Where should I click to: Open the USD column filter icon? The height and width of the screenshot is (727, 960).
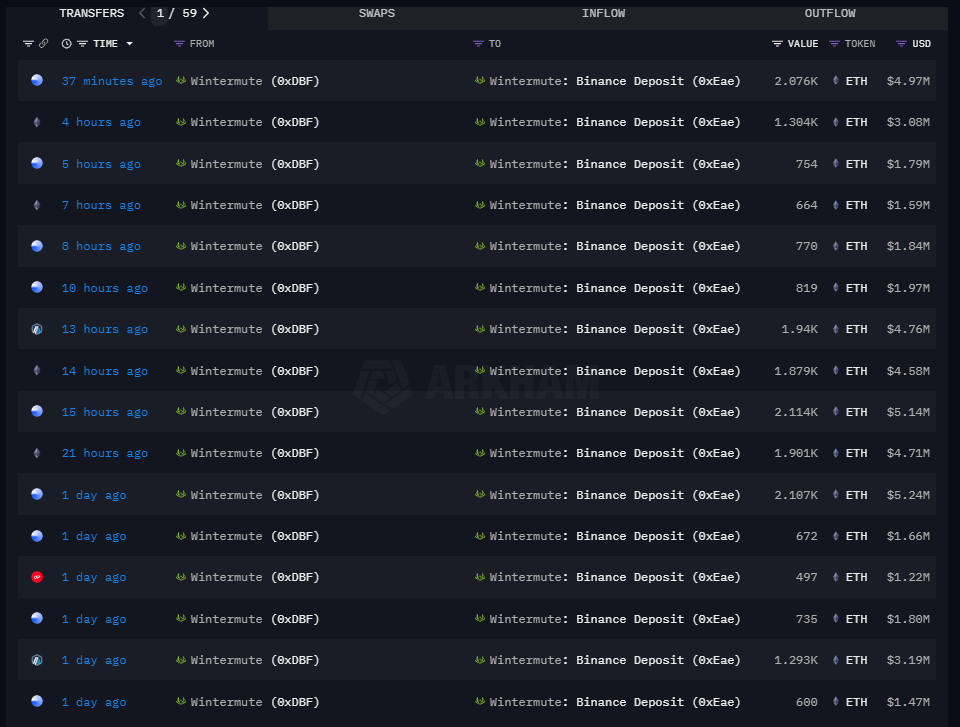coord(901,43)
